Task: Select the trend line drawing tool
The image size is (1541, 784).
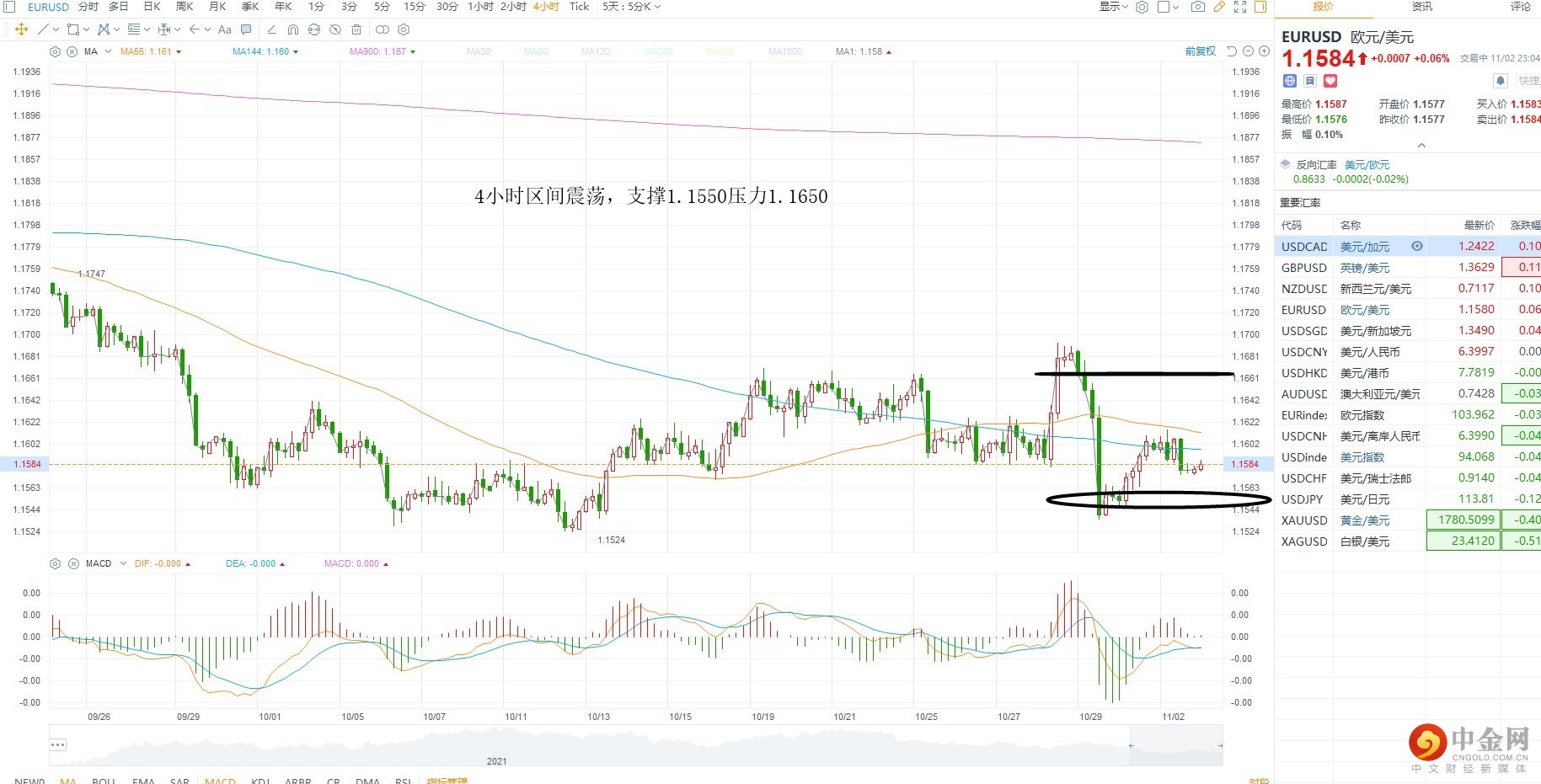Action: [44, 29]
